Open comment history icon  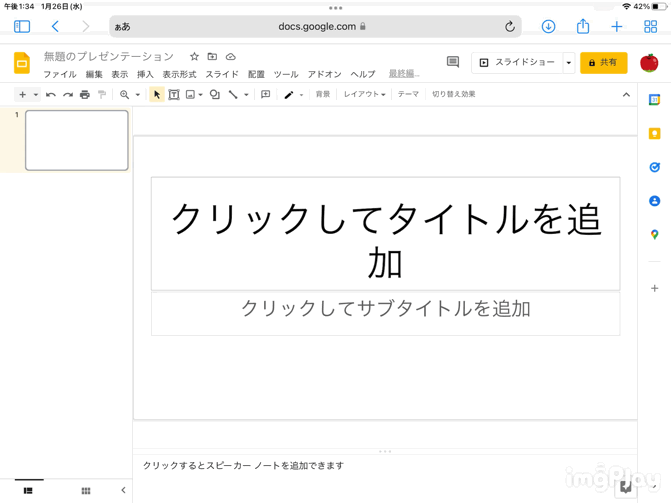[x=453, y=62]
